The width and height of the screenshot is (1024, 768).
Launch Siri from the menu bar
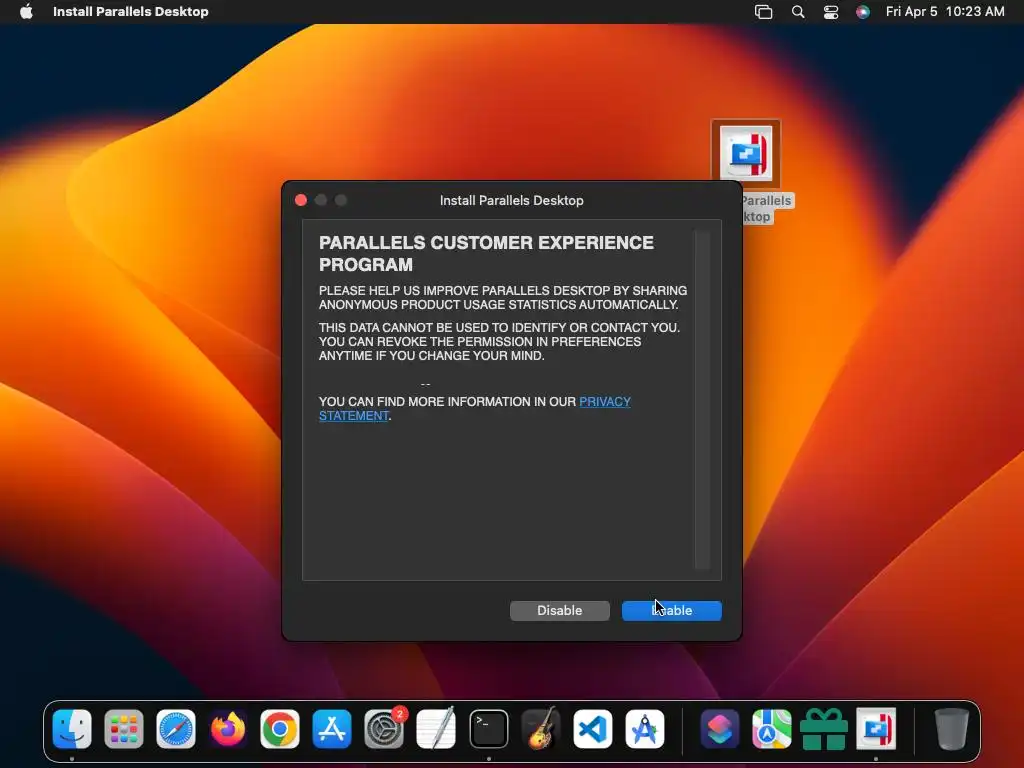863,12
